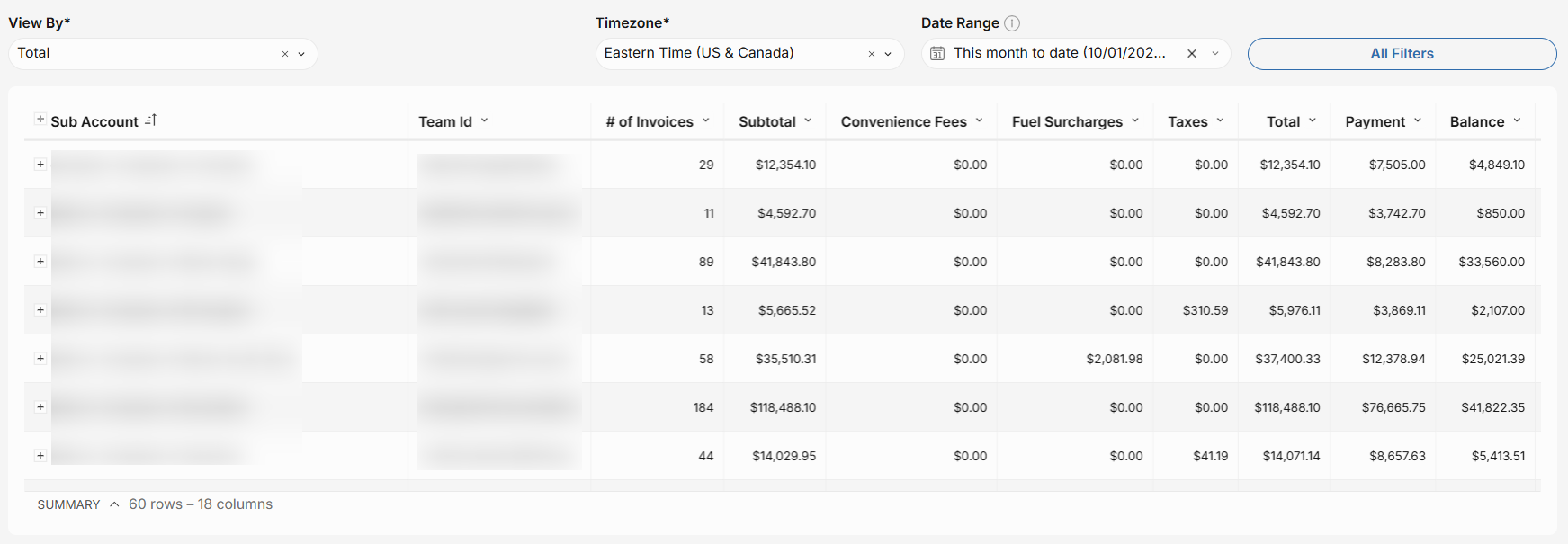Select the $33,560.00 balance cell
This screenshot has width=1568, height=544.
(1492, 263)
